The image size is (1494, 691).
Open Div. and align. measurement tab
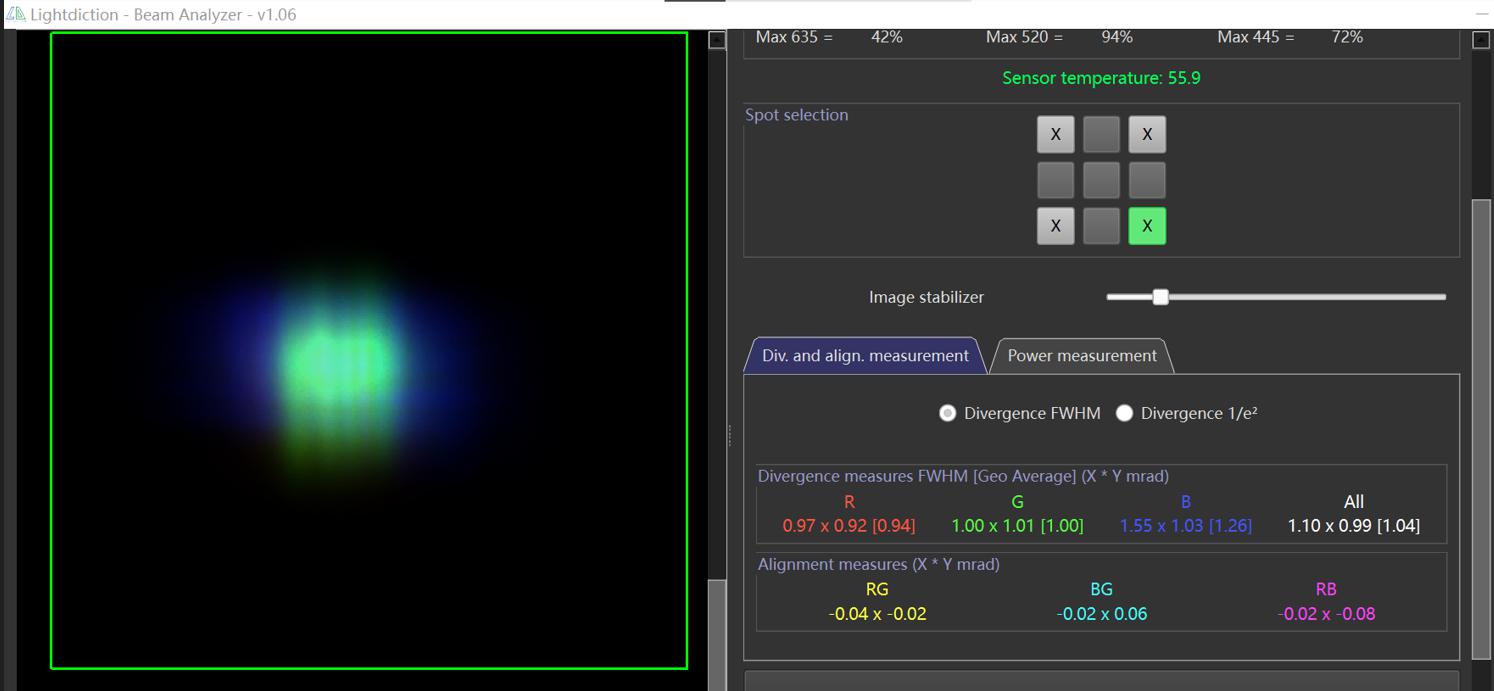click(x=865, y=356)
